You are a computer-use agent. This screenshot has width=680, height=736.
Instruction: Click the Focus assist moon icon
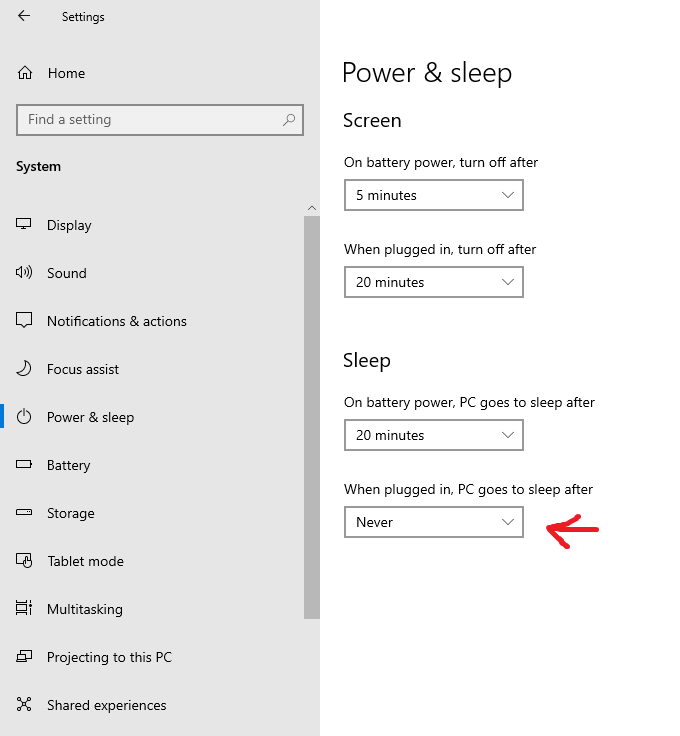[x=25, y=369]
